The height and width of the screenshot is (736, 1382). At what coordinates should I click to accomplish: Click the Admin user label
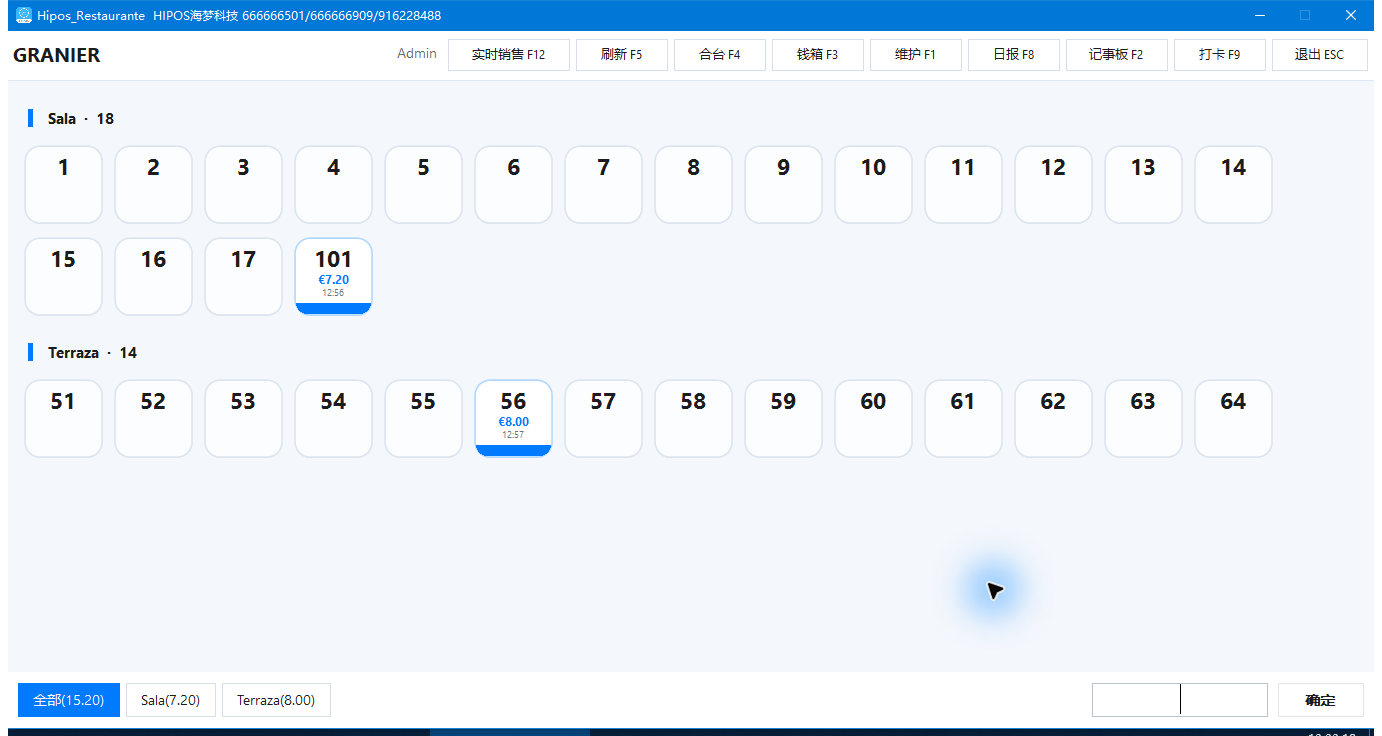coord(417,54)
